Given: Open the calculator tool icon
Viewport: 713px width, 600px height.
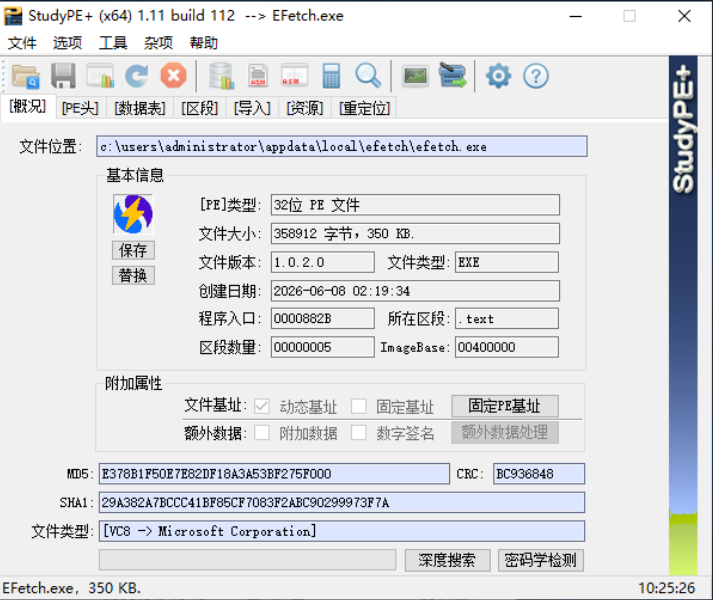Looking at the screenshot, I should (331, 76).
